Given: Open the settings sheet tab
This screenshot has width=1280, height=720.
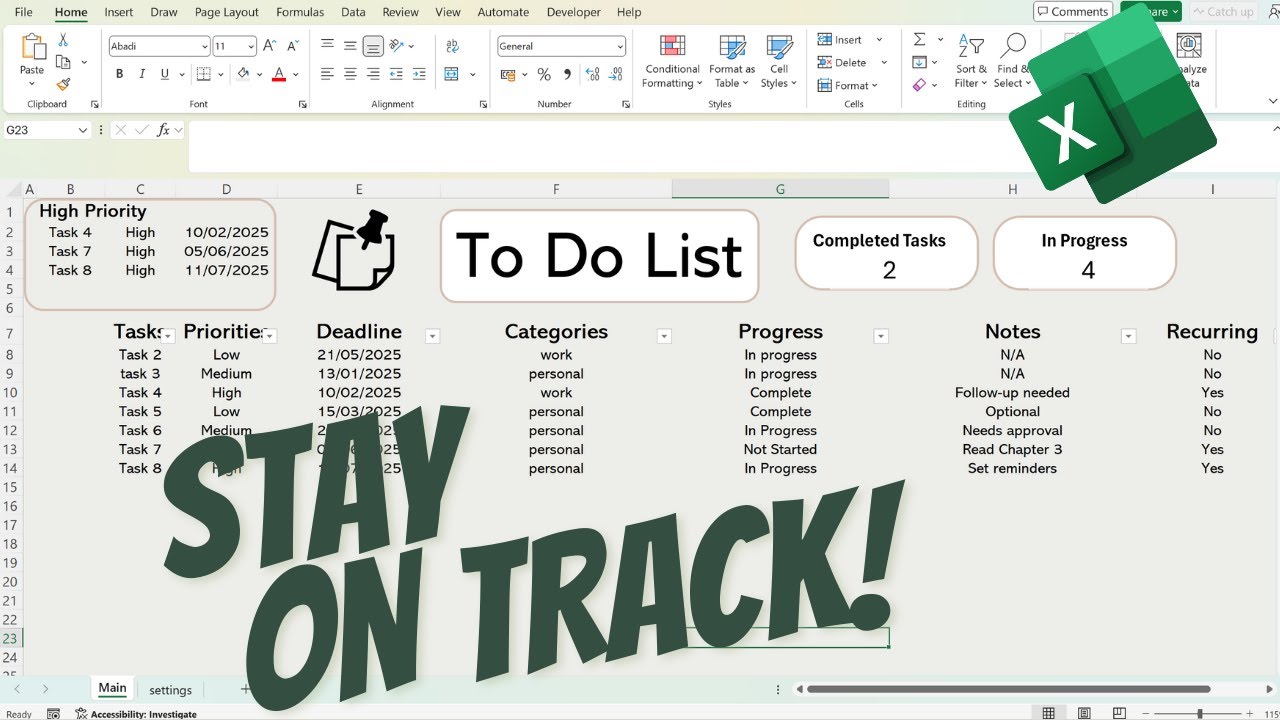Looking at the screenshot, I should pyautogui.click(x=170, y=690).
